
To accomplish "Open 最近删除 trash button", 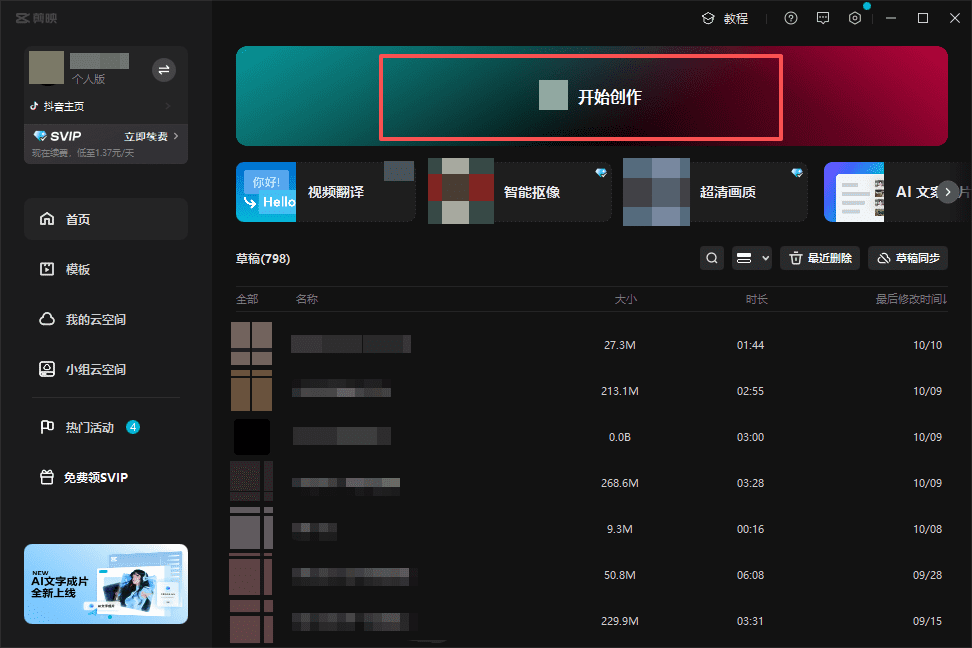I will (819, 258).
